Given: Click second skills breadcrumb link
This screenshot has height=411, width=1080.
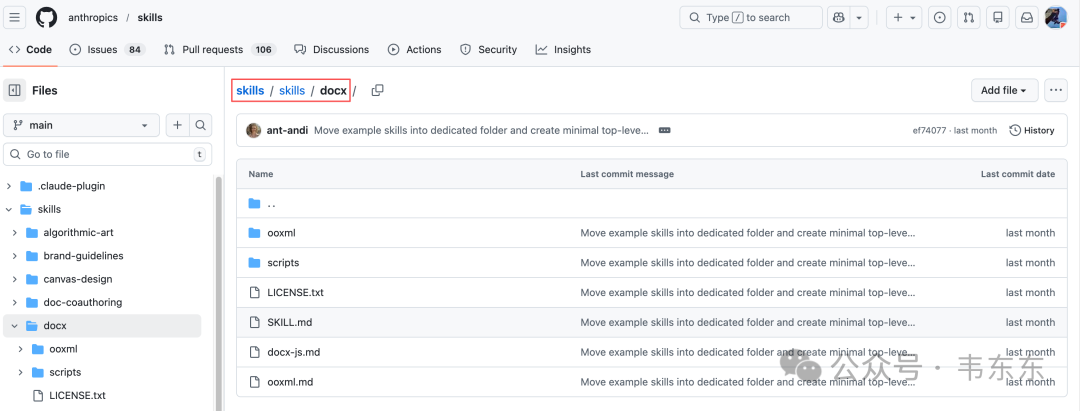Looking at the screenshot, I should (x=292, y=90).
